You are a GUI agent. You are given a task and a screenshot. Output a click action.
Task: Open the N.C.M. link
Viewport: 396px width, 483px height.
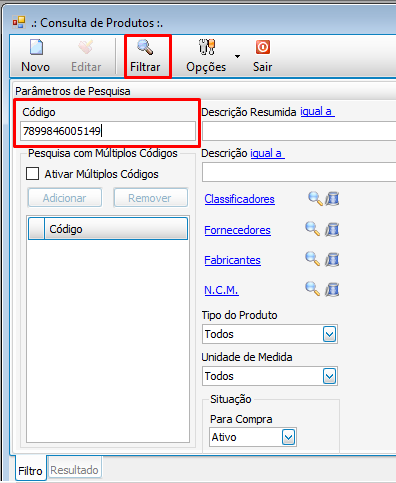221,290
